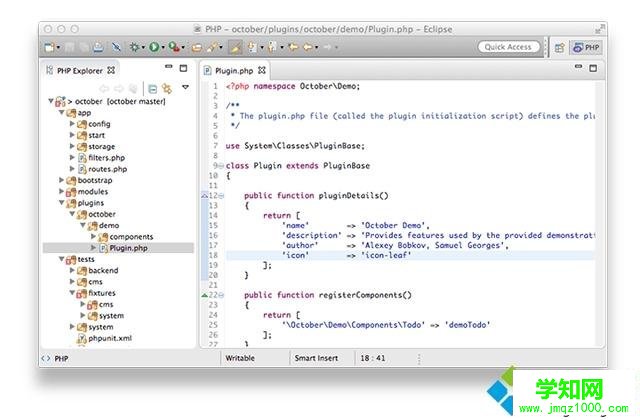Click the Open Type folder toolbar icon
The height and width of the screenshot is (420, 640).
(197, 48)
